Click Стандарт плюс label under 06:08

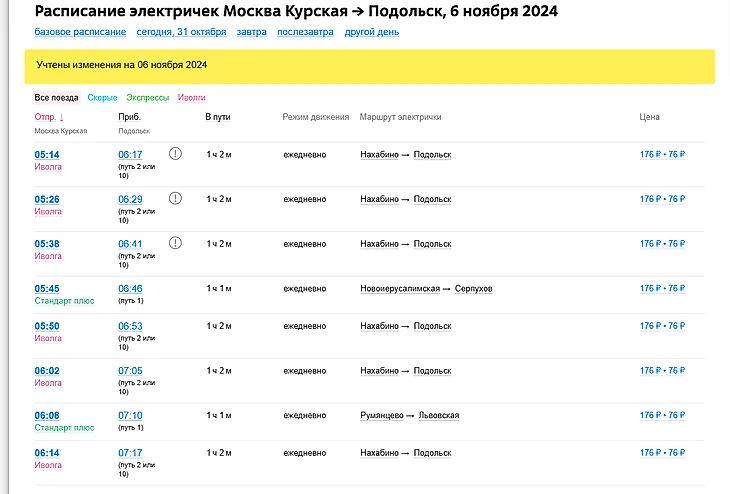[x=64, y=427]
